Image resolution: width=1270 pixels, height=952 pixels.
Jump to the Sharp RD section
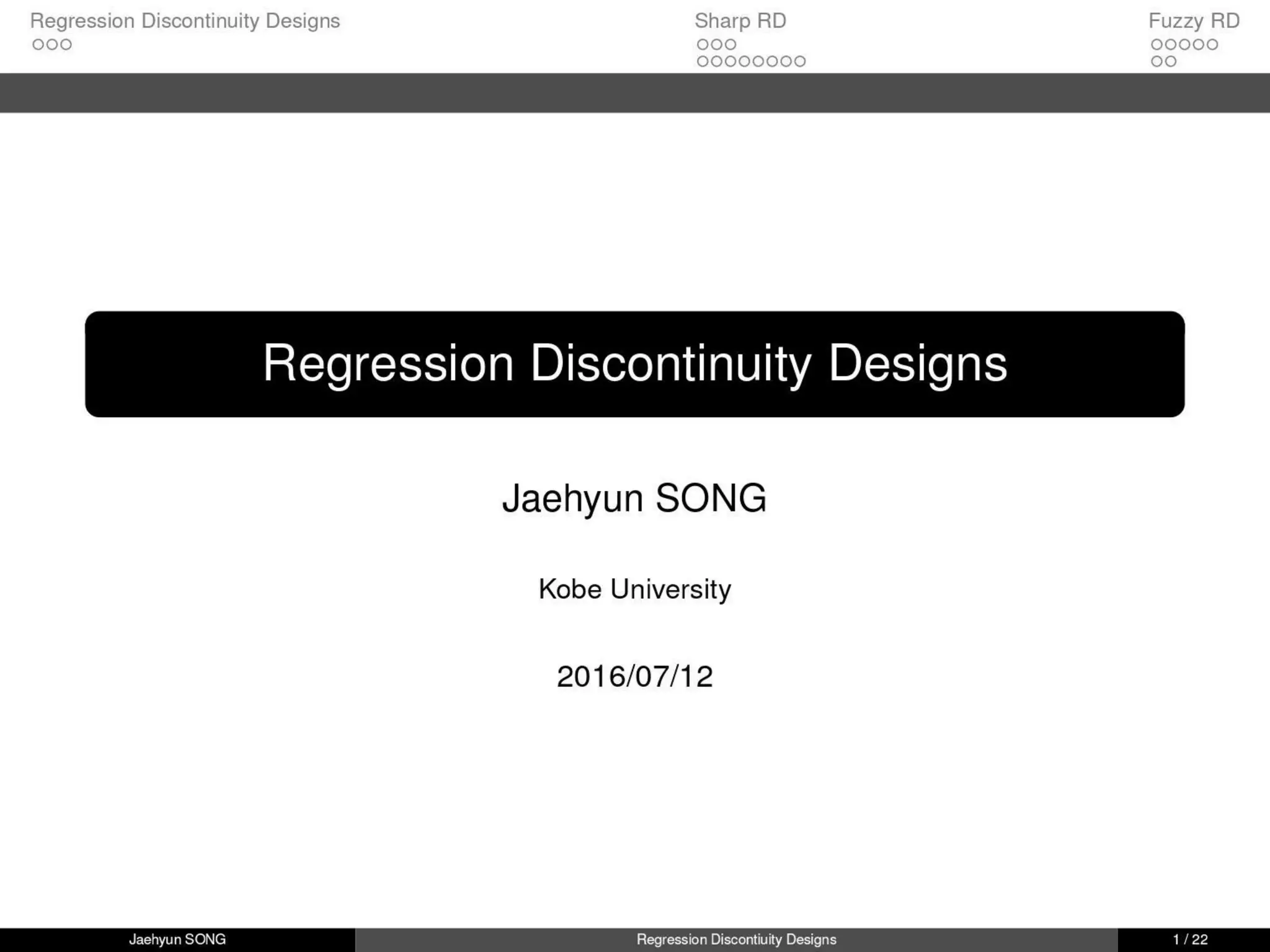(x=740, y=21)
